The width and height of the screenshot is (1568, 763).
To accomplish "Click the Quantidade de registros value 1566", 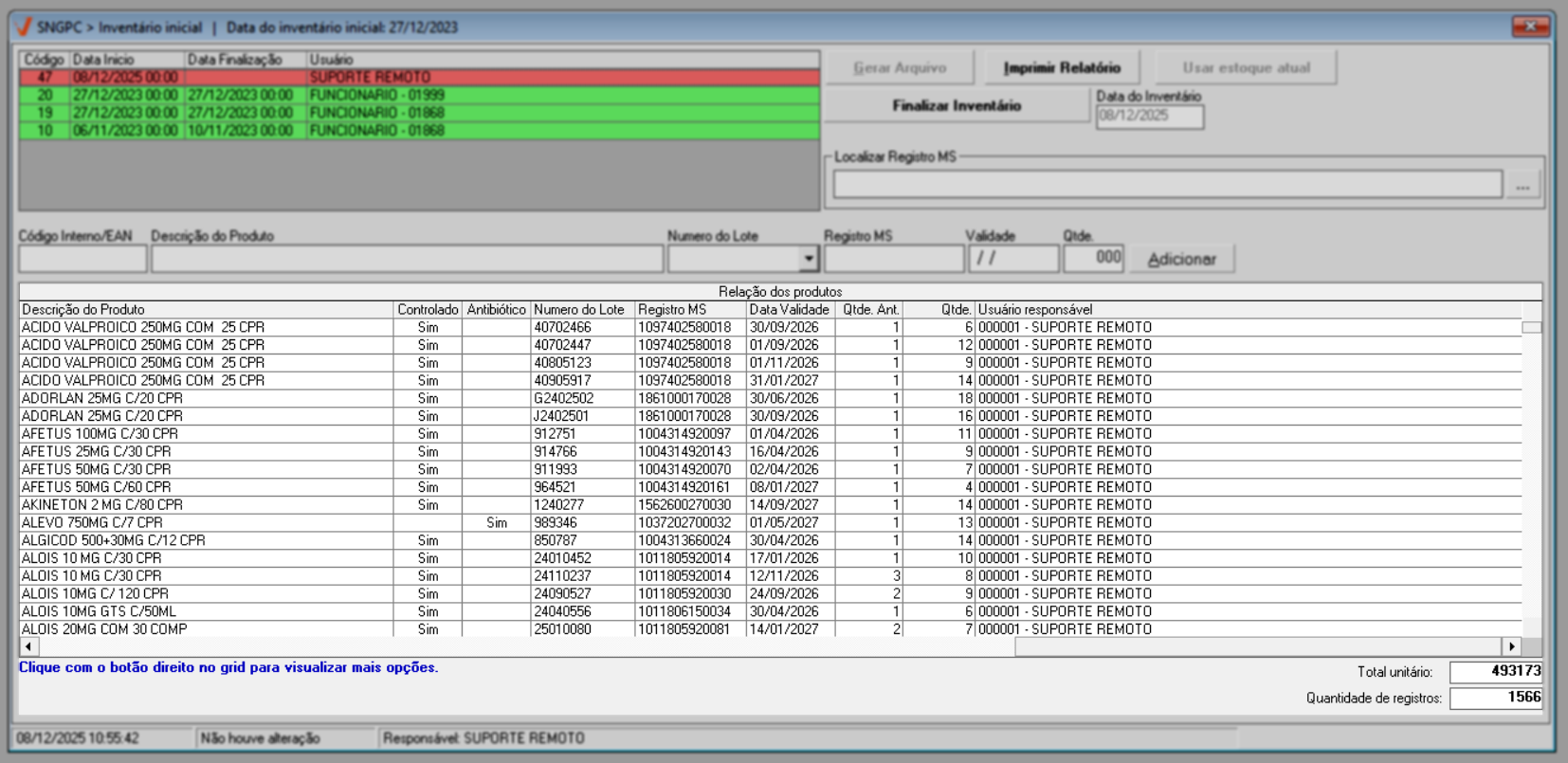I will tap(1496, 698).
